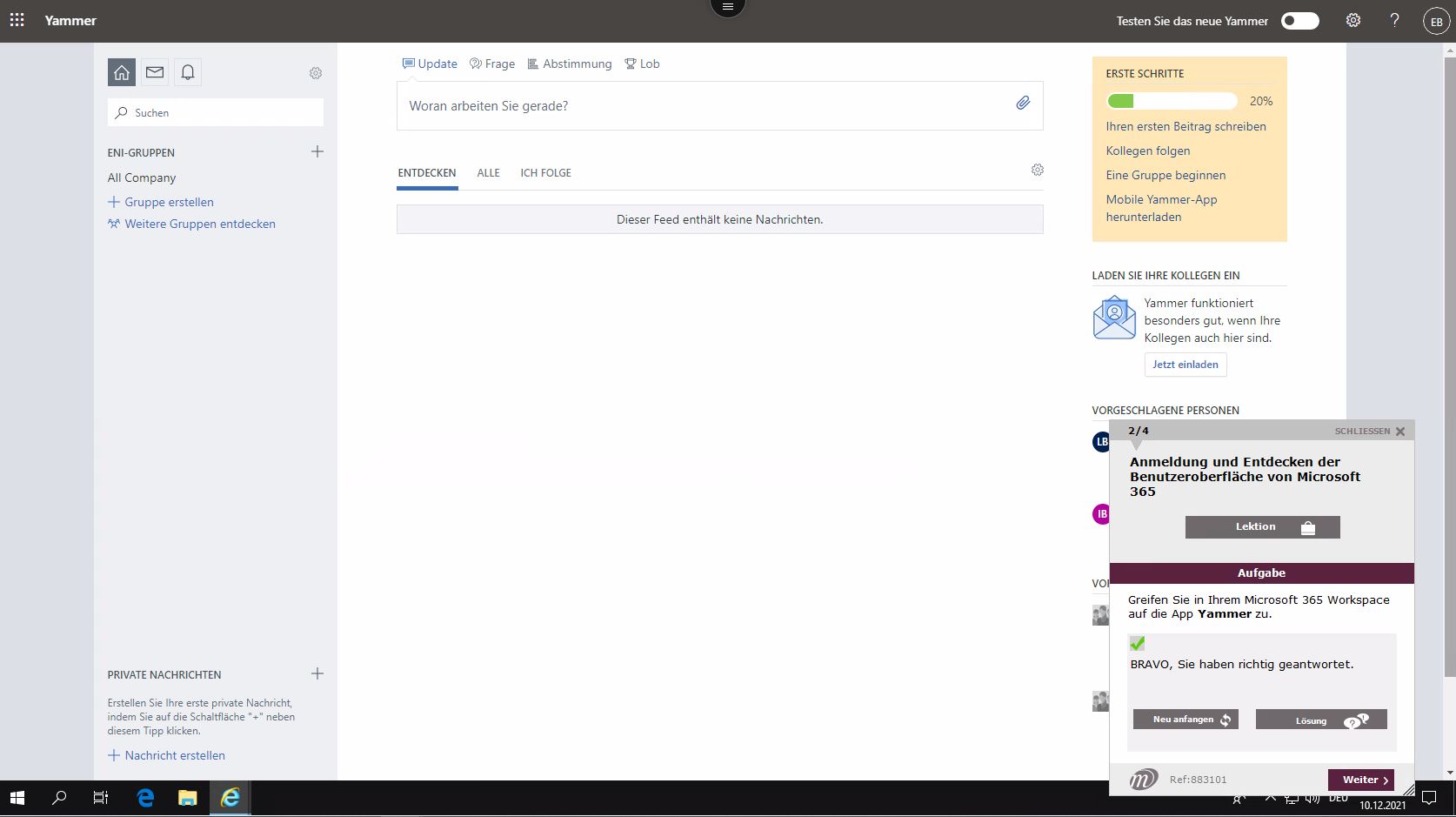Open the Microsoft 365 app launcher grid
The height and width of the screenshot is (817, 1456).
point(17,20)
